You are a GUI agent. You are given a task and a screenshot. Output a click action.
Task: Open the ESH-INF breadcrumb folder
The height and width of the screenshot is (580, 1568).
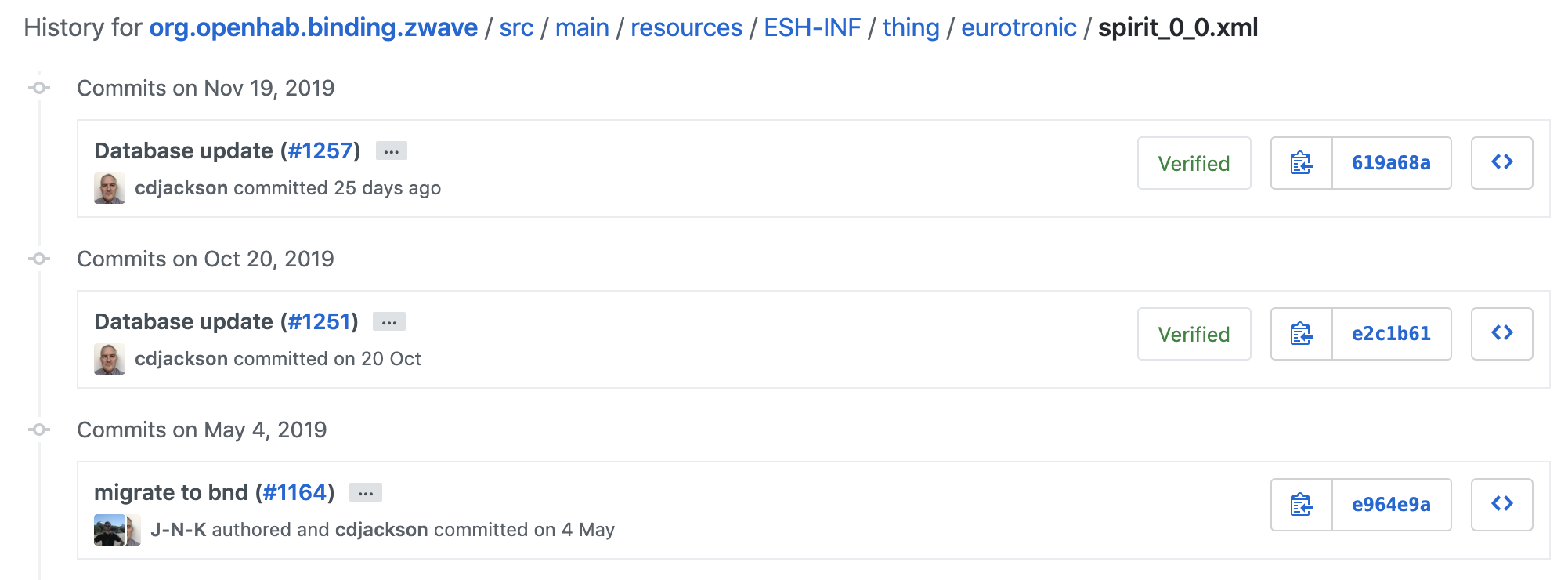pos(812,27)
